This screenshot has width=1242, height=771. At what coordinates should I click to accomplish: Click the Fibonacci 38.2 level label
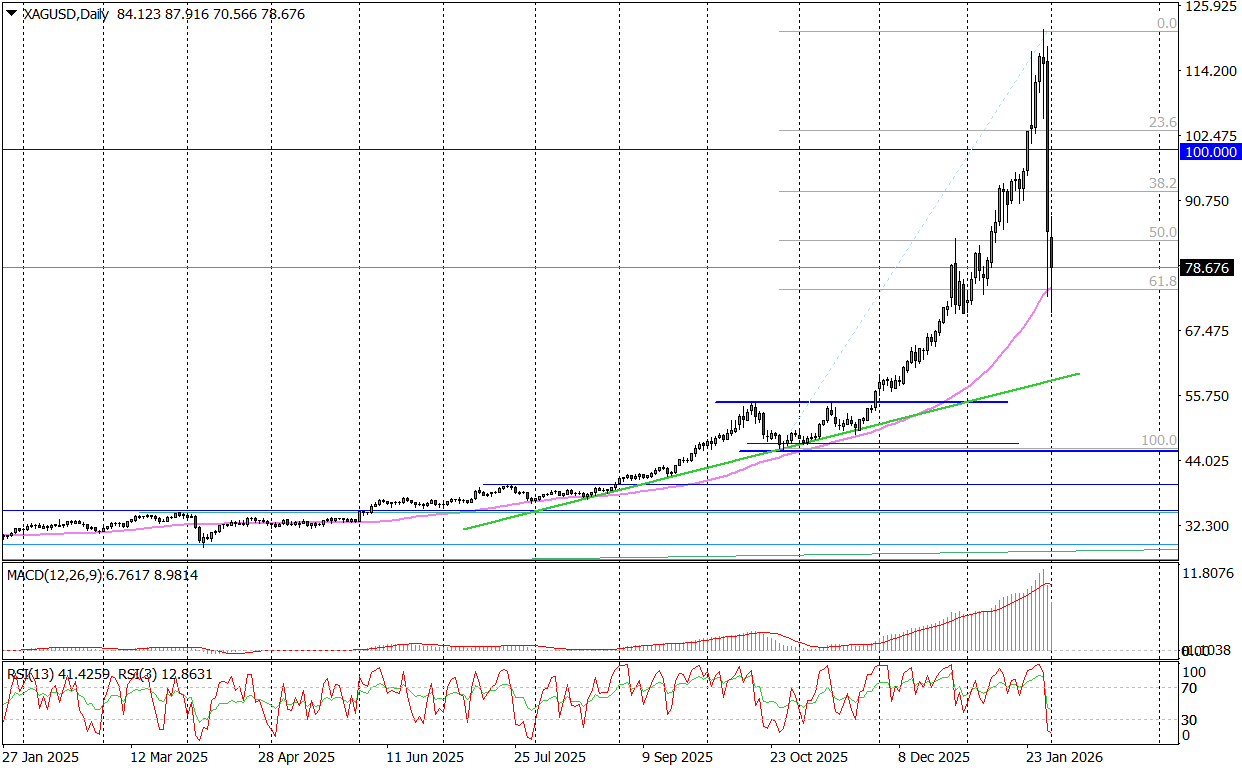pos(1162,184)
